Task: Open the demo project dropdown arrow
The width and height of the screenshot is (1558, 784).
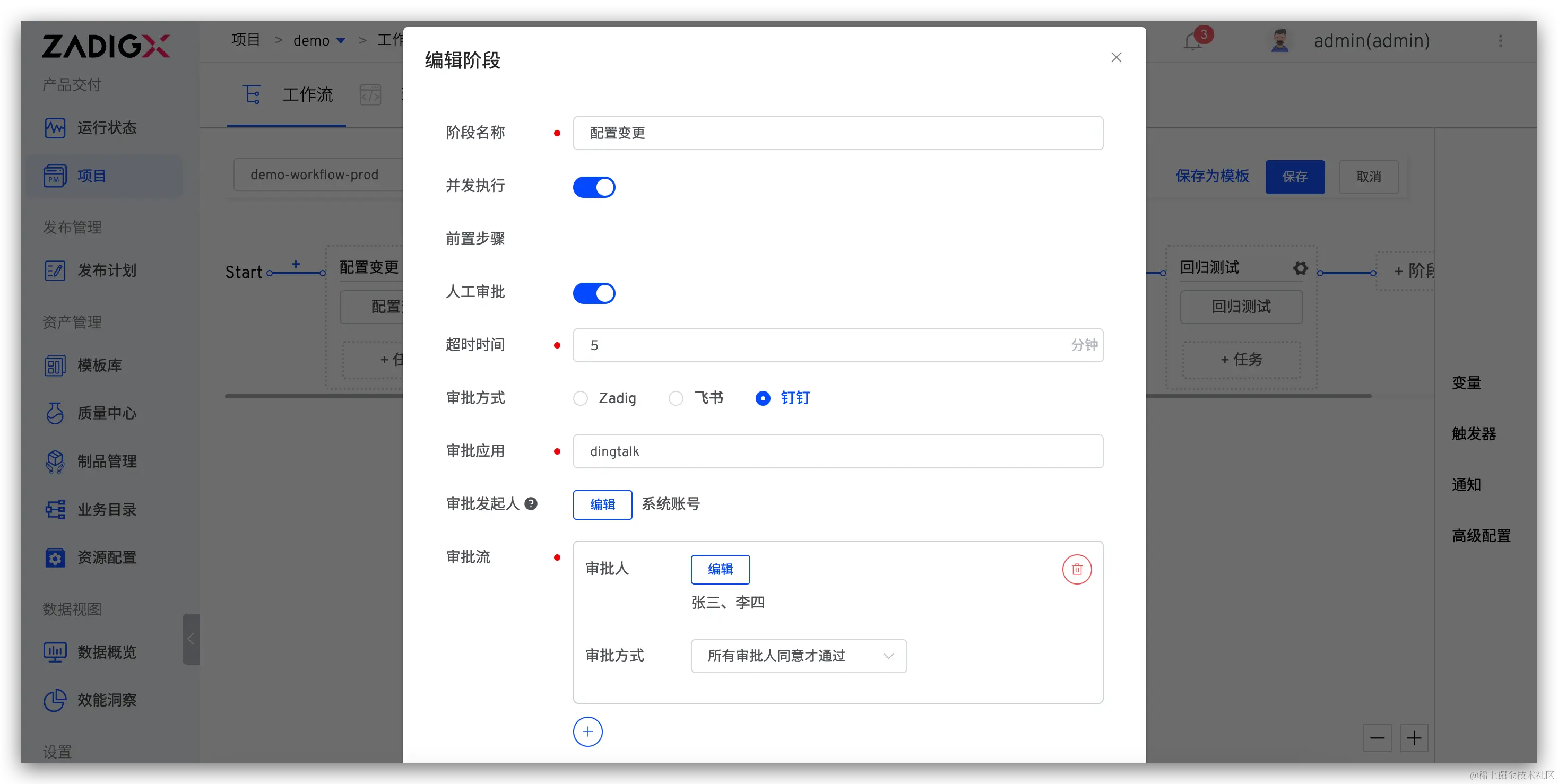Action: tap(341, 41)
